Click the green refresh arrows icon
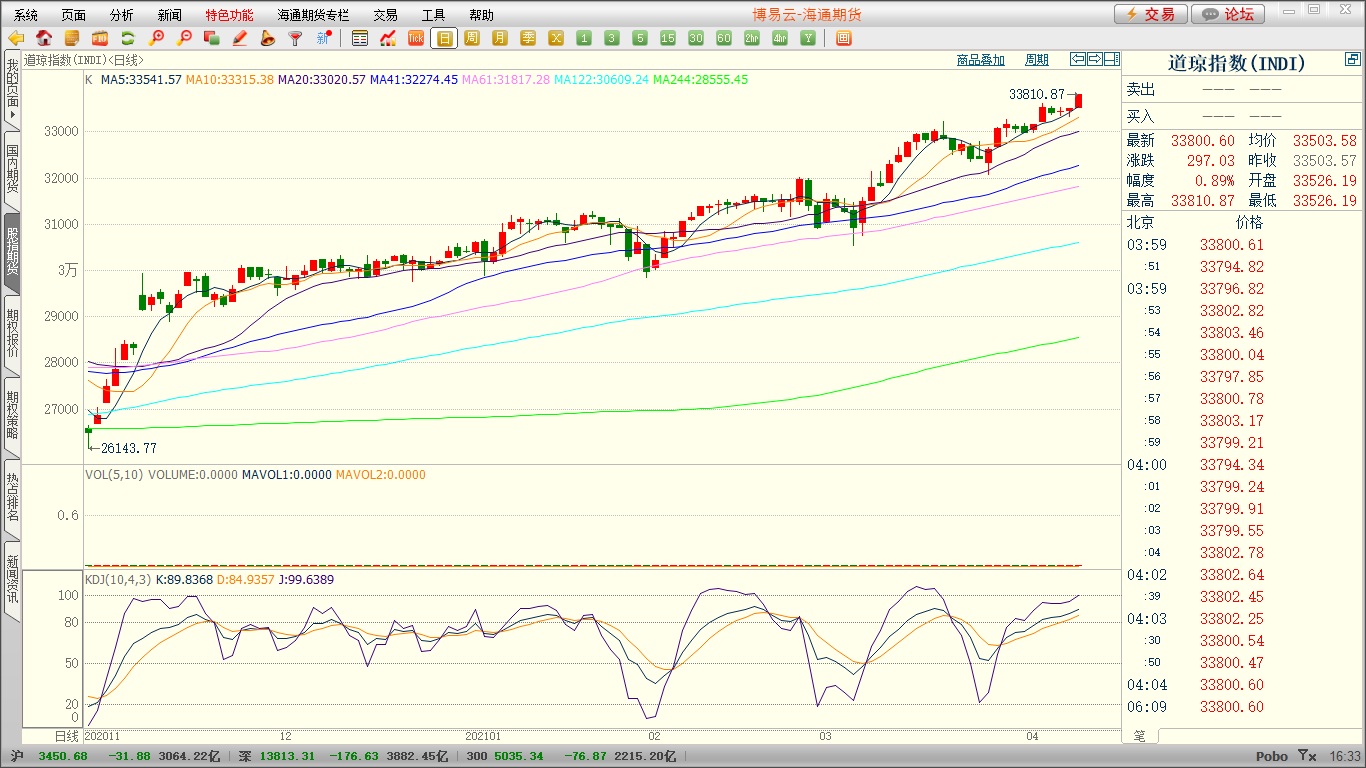 (x=128, y=38)
